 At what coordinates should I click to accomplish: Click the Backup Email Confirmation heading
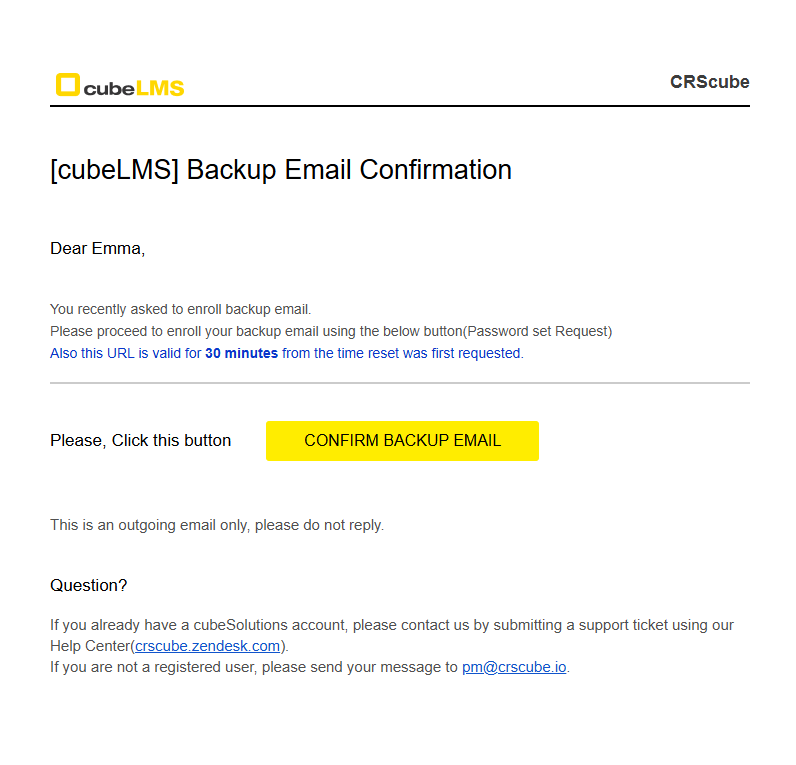coord(280,170)
